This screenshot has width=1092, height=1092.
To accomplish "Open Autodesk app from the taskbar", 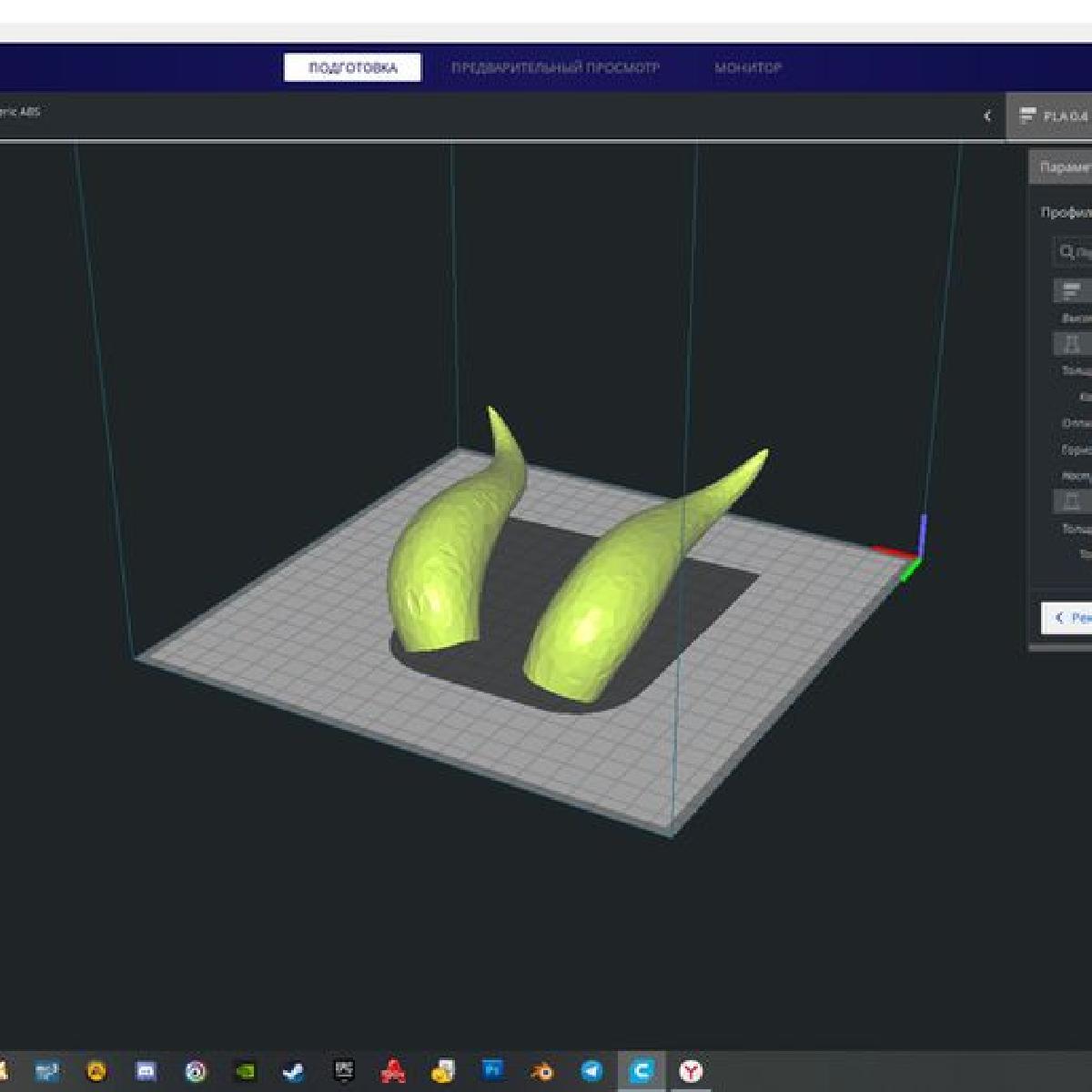I will click(392, 1071).
